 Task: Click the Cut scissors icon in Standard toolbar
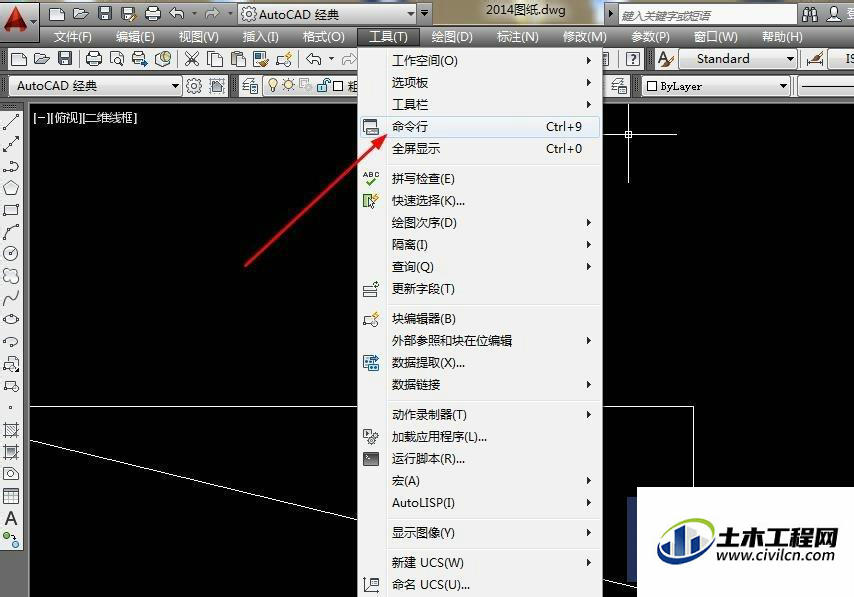click(192, 59)
